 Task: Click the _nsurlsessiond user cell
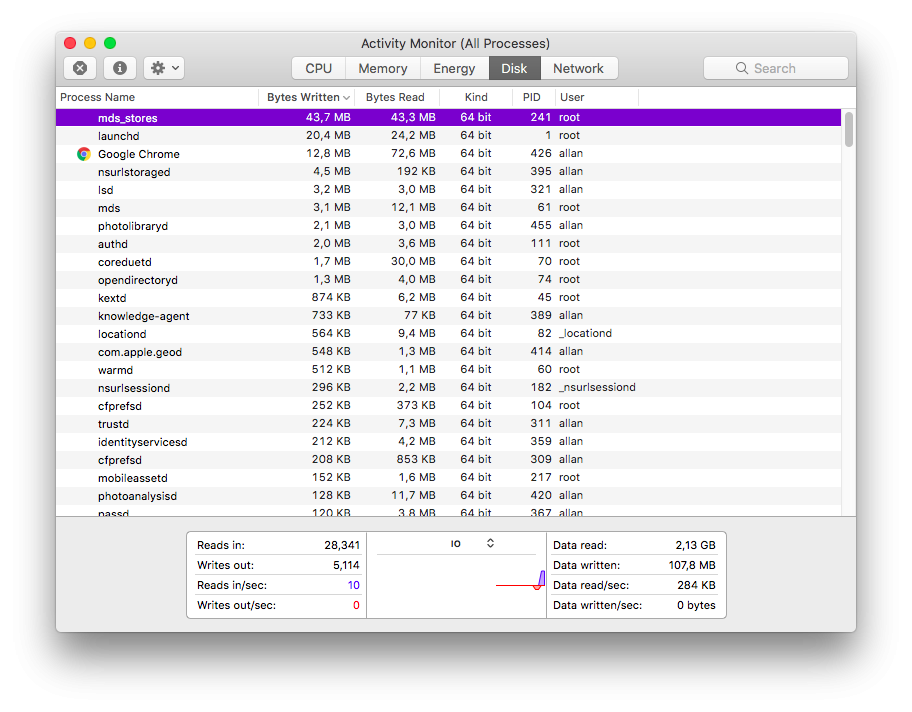tap(597, 387)
